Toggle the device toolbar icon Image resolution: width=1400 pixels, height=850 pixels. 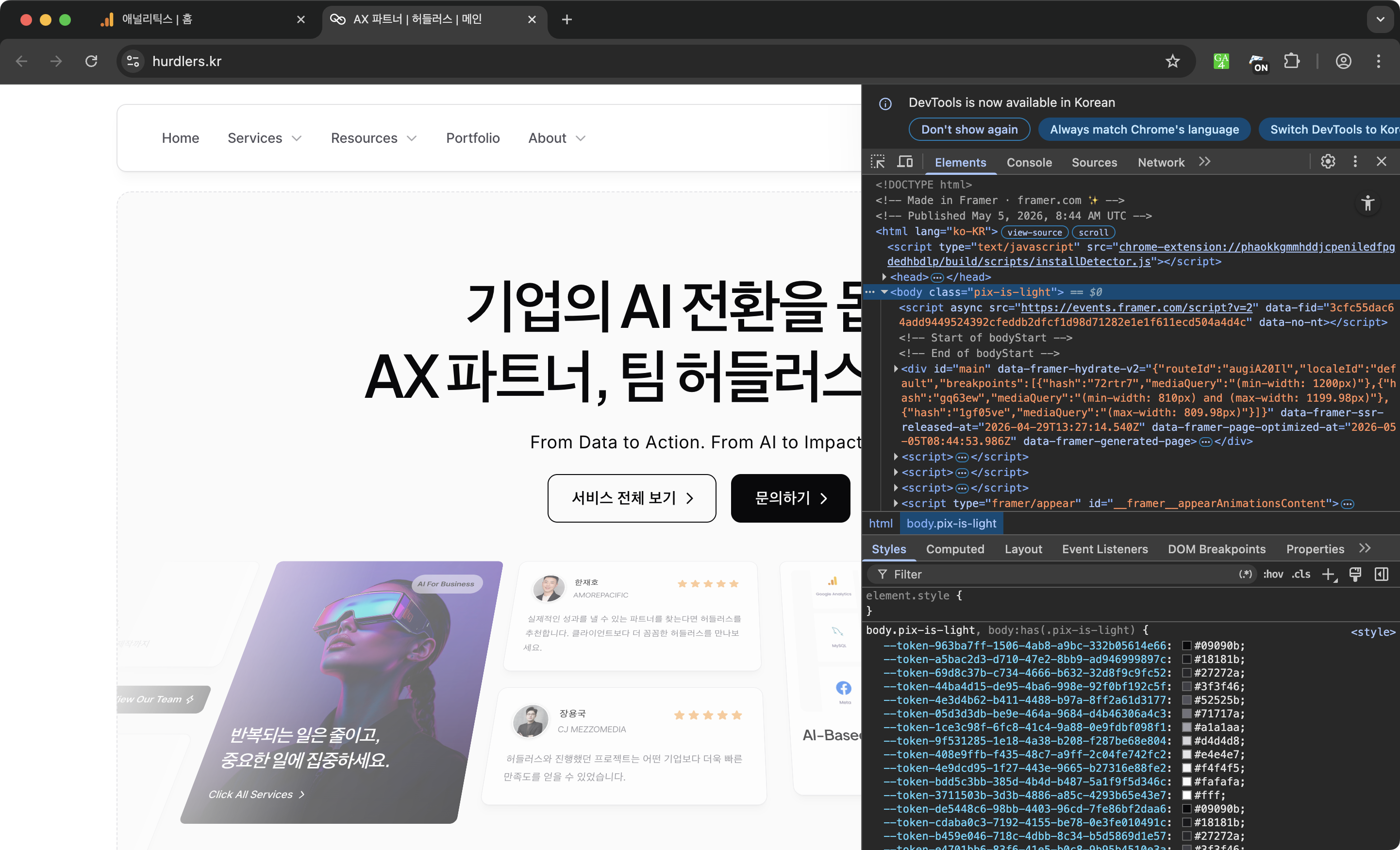(x=905, y=162)
